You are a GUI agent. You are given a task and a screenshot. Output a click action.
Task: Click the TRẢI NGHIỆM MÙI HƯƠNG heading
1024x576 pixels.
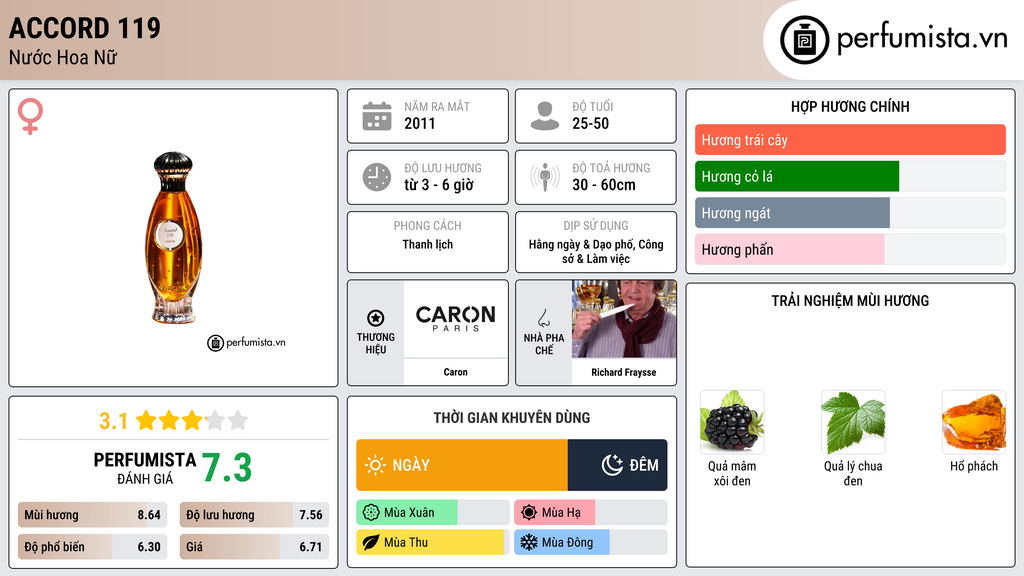tap(850, 301)
